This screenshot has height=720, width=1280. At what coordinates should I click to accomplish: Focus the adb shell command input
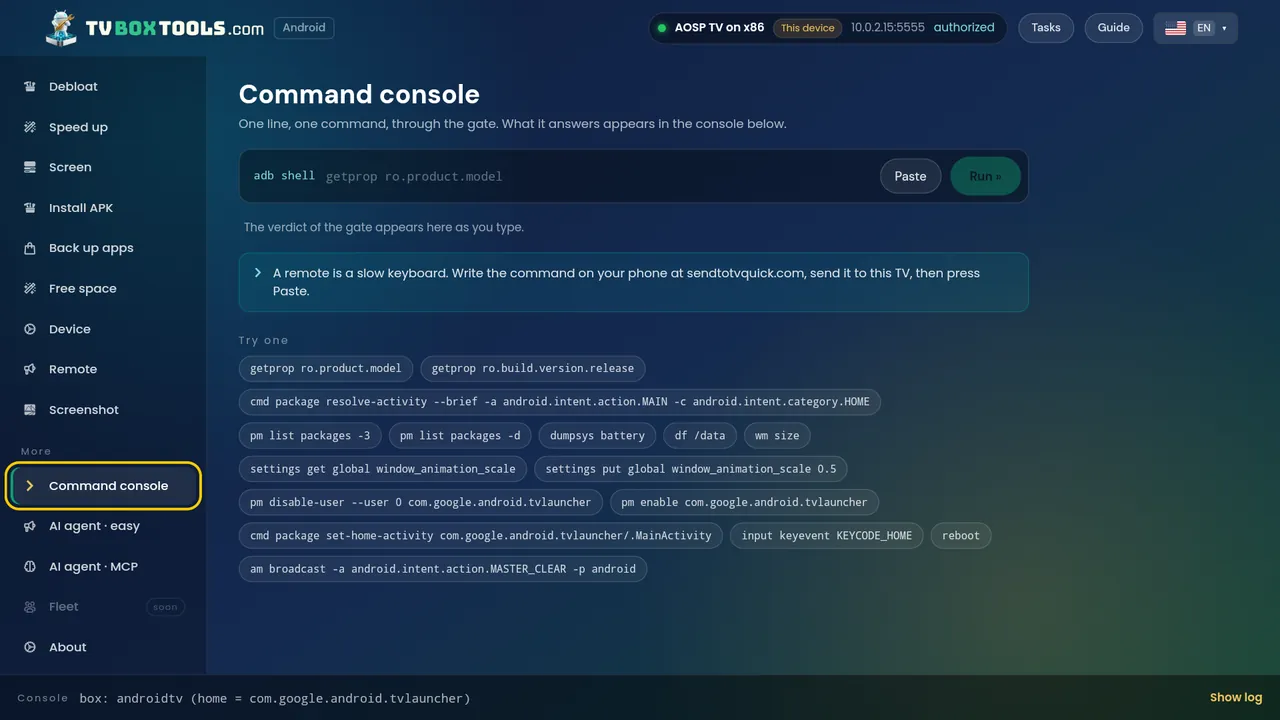[597, 176]
